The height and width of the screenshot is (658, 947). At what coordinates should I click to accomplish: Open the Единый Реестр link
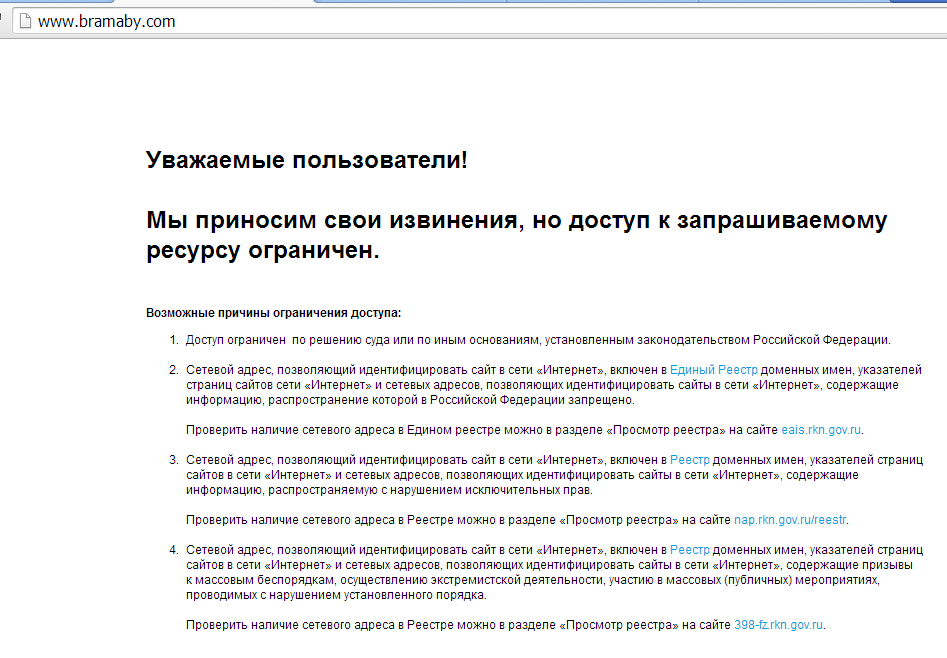(713, 370)
